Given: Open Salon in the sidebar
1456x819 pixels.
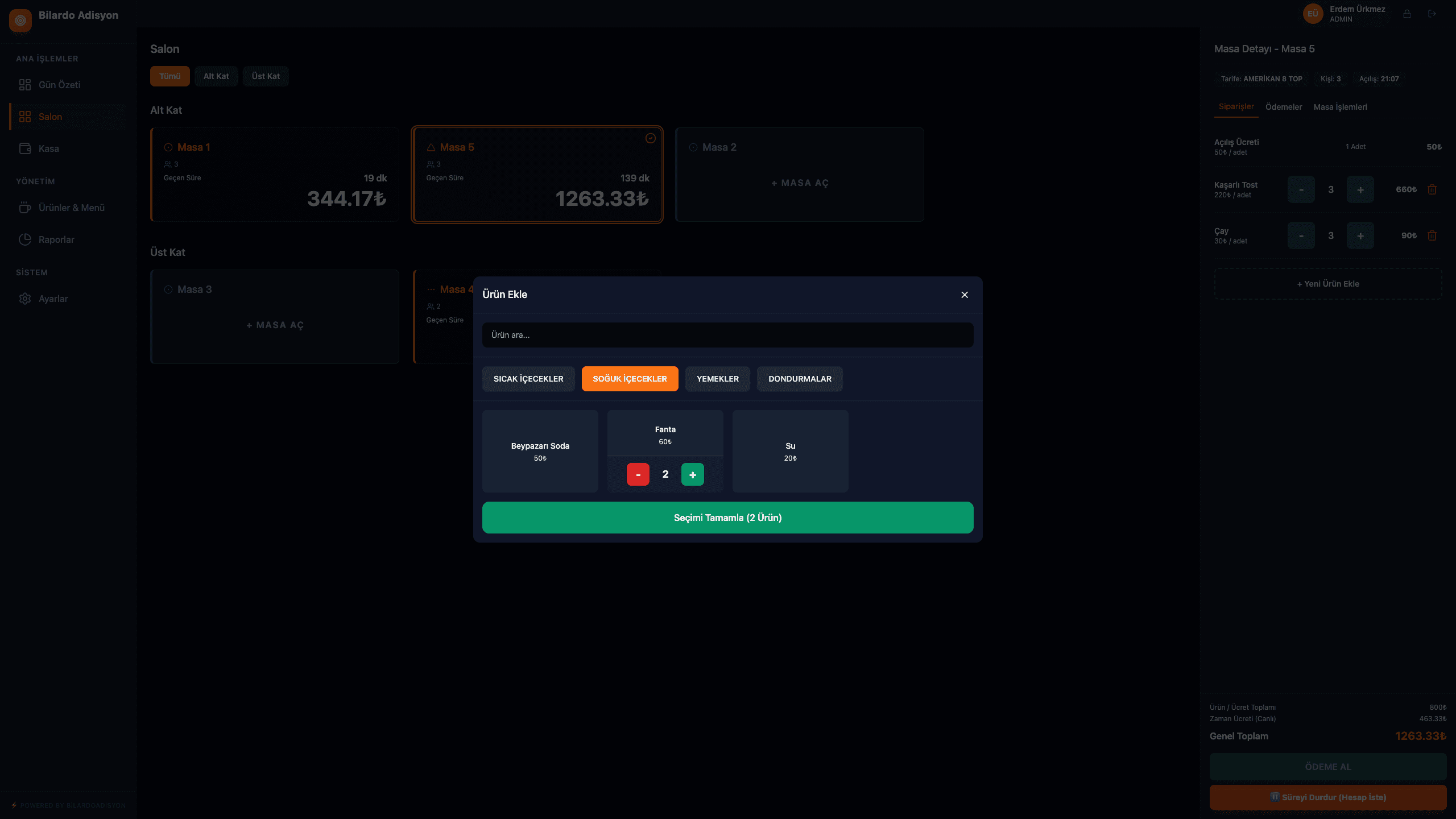Looking at the screenshot, I should click(68, 117).
